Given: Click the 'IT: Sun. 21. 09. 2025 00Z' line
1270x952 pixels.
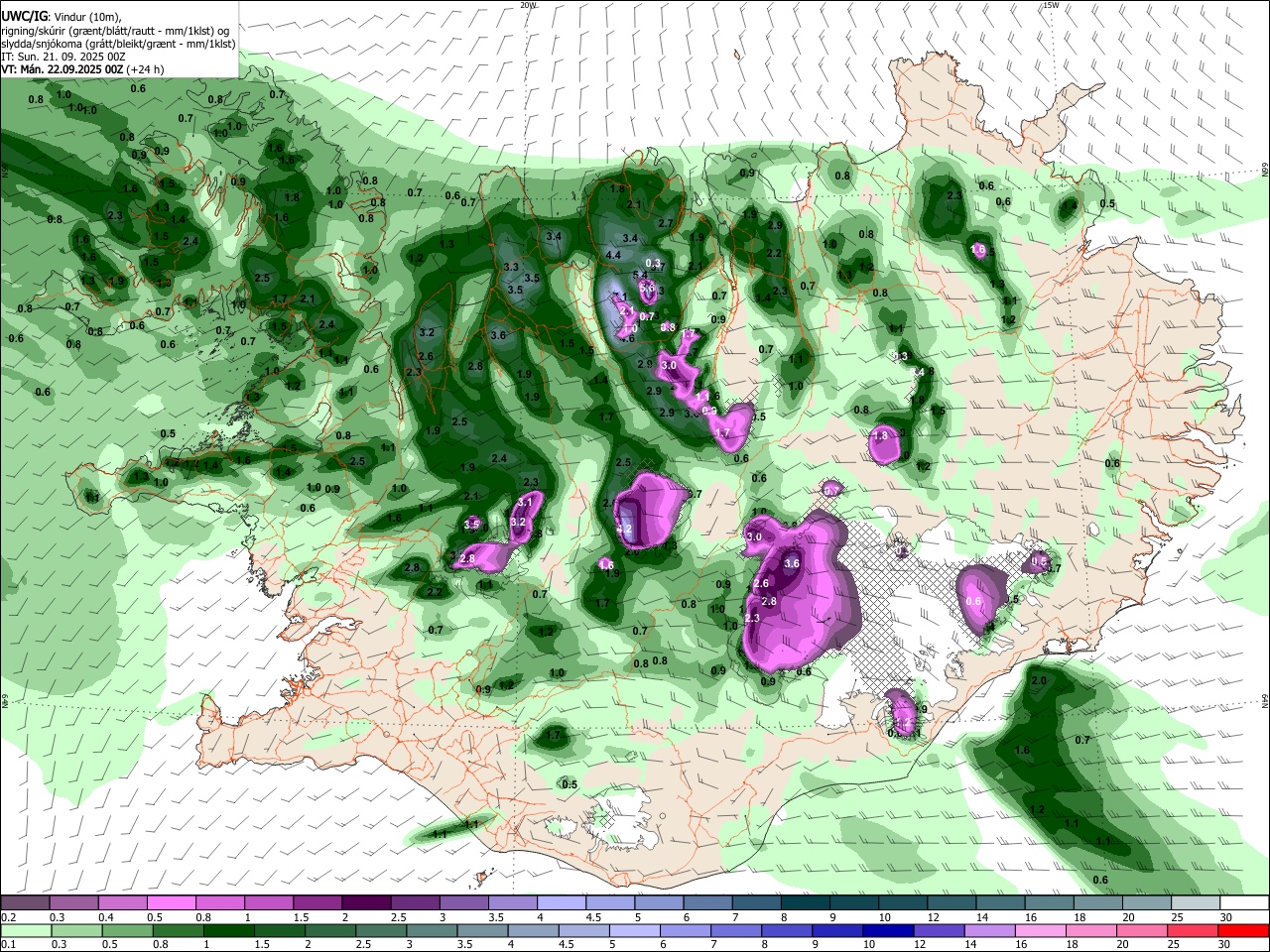Looking at the screenshot, I should [x=63, y=57].
